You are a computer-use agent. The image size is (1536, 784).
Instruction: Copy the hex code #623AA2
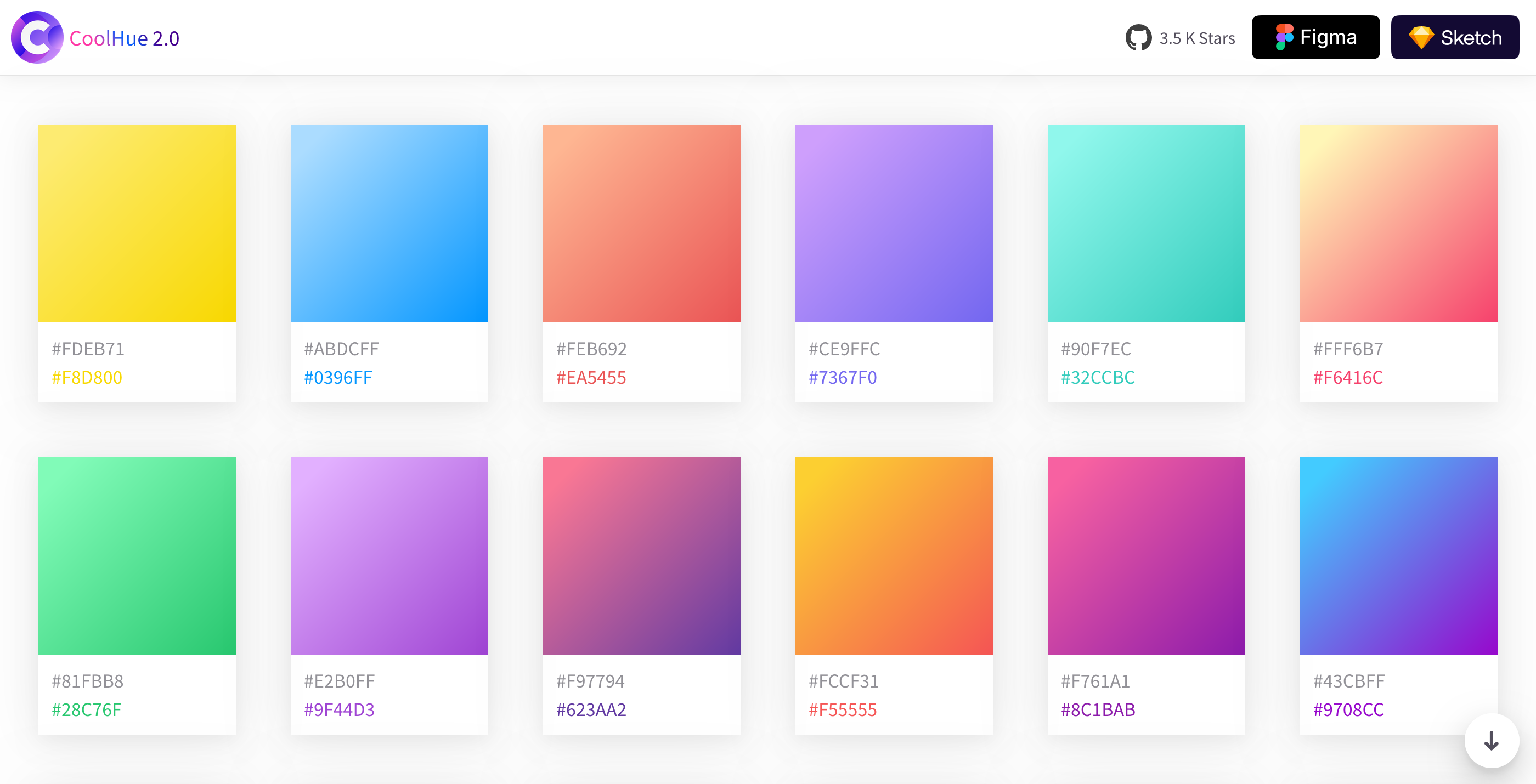[591, 710]
